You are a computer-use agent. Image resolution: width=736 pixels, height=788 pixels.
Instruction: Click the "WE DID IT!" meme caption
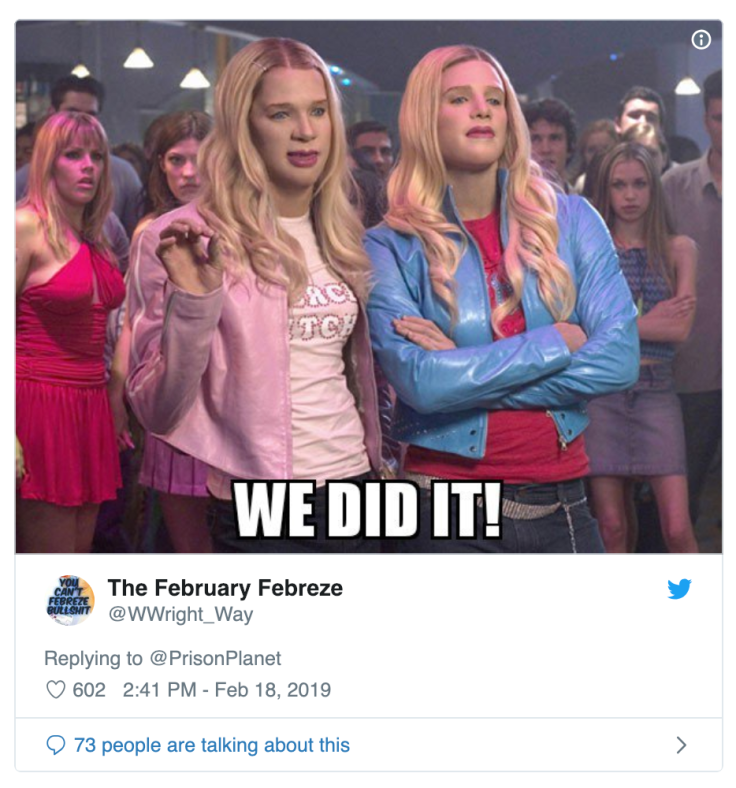368,510
